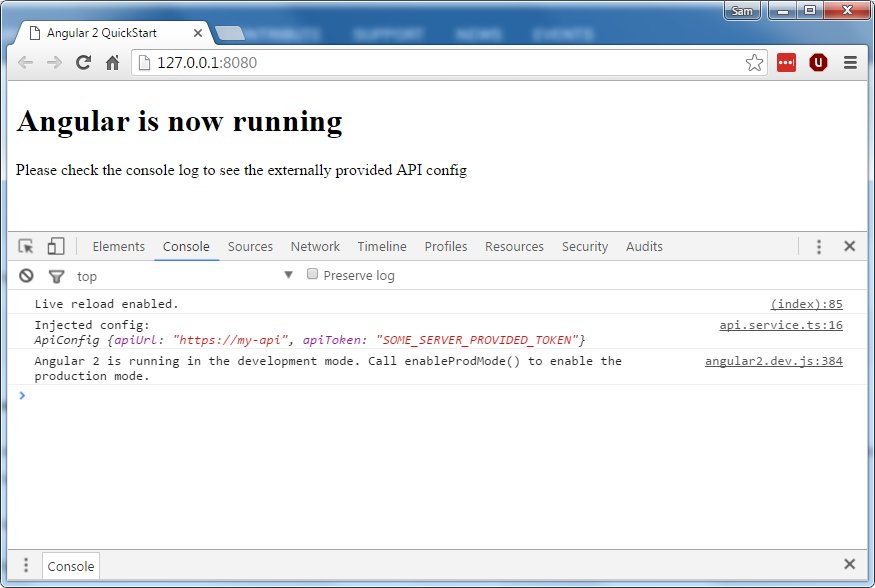This screenshot has height=588, width=875.
Task: Open the Sources tab
Action: (250, 247)
